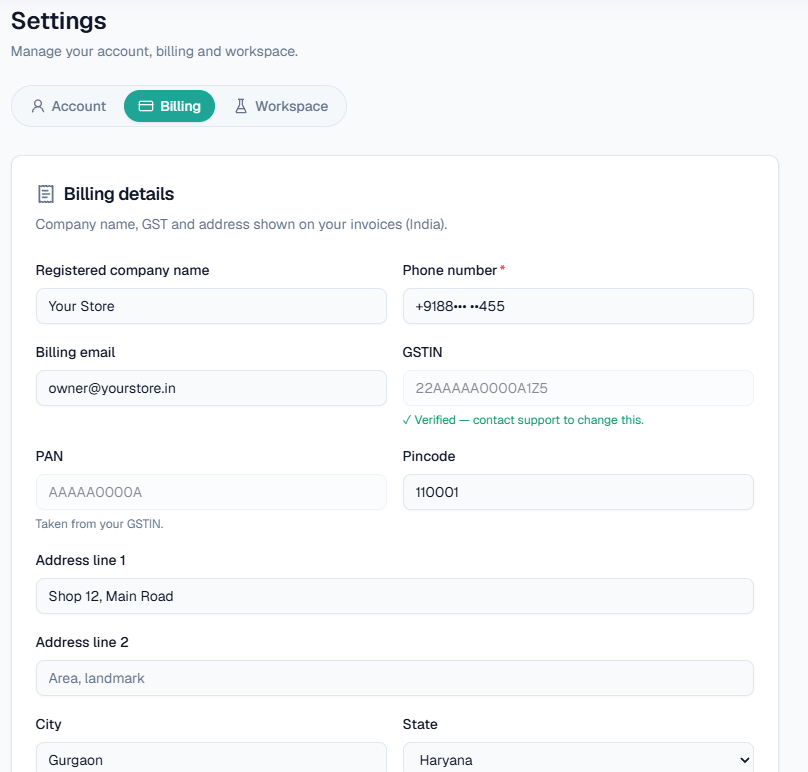Image resolution: width=808 pixels, height=772 pixels.
Task: Switch to the Workspace tab
Action: 281,106
